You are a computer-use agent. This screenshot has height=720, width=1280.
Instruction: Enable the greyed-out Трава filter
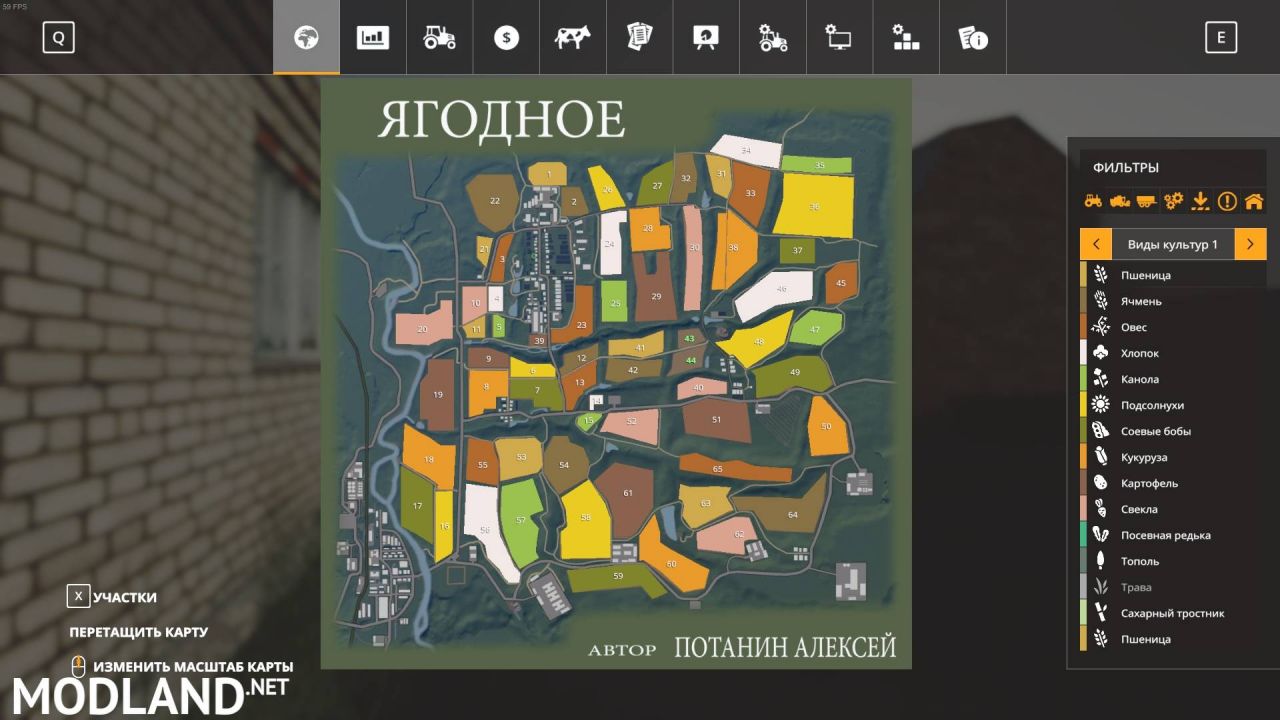[x=1173, y=587]
